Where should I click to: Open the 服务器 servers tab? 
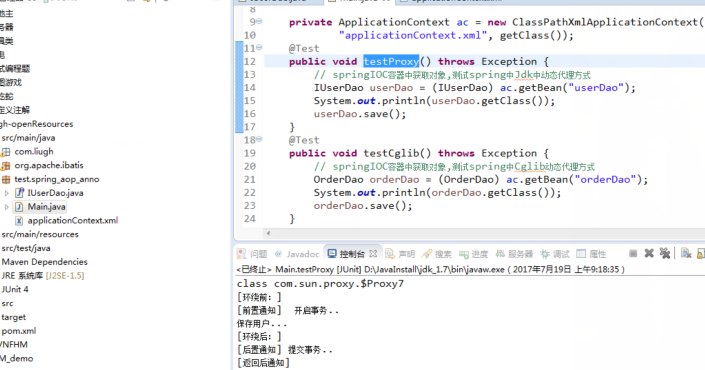pyautogui.click(x=514, y=254)
